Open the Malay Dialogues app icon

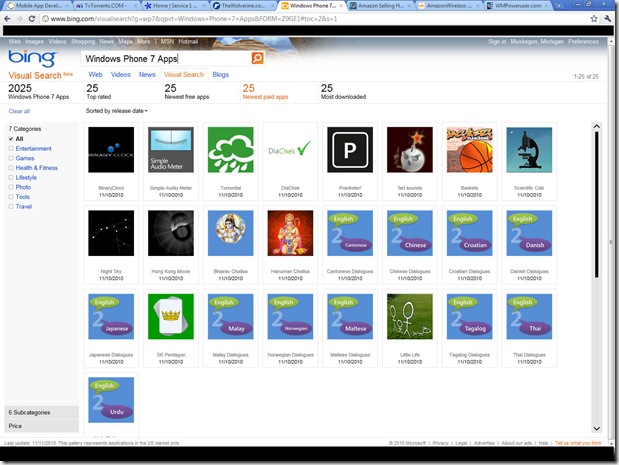[x=231, y=316]
